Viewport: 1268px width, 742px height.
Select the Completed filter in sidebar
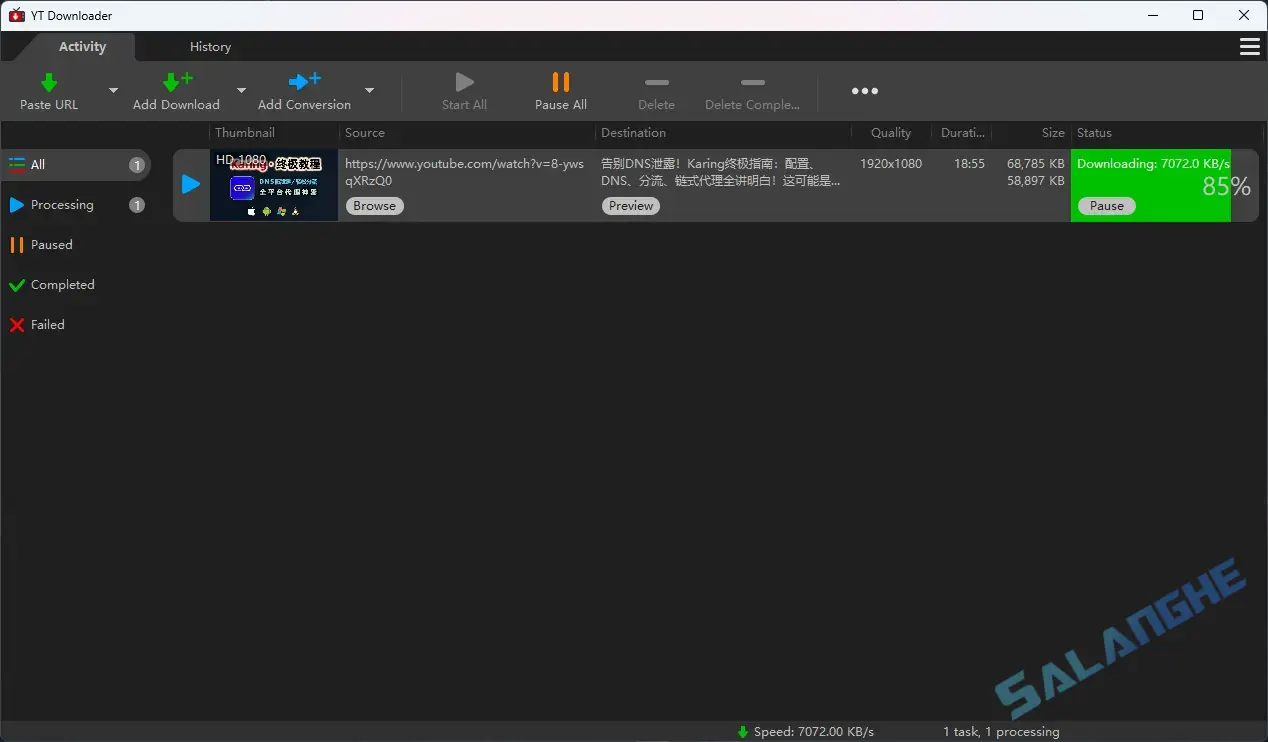(62, 284)
